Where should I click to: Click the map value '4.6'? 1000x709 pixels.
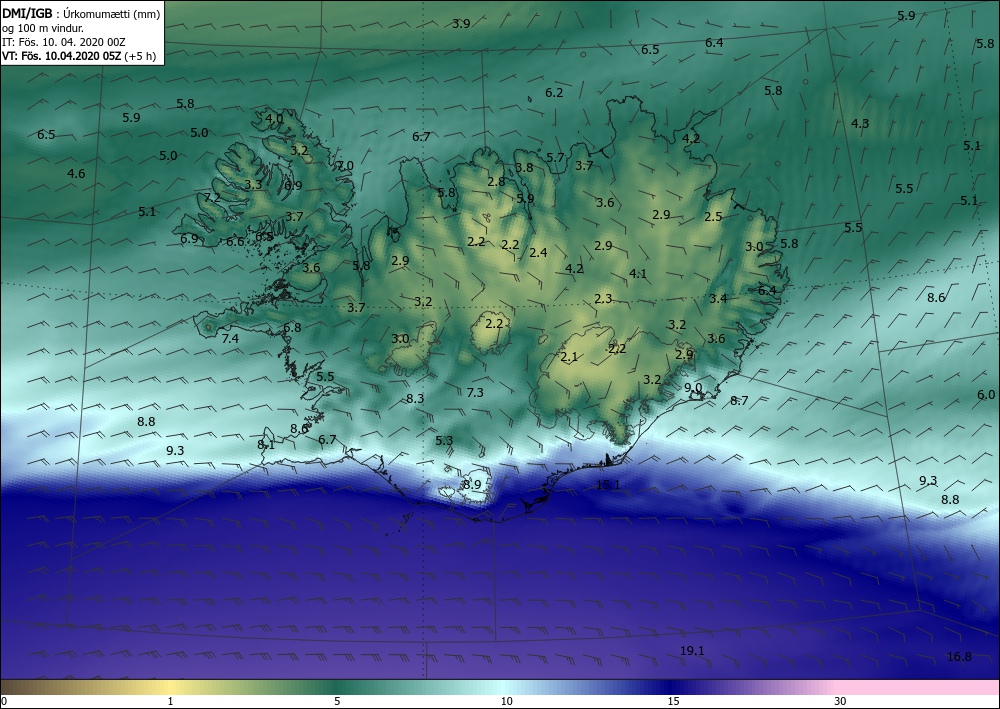pyautogui.click(x=76, y=173)
